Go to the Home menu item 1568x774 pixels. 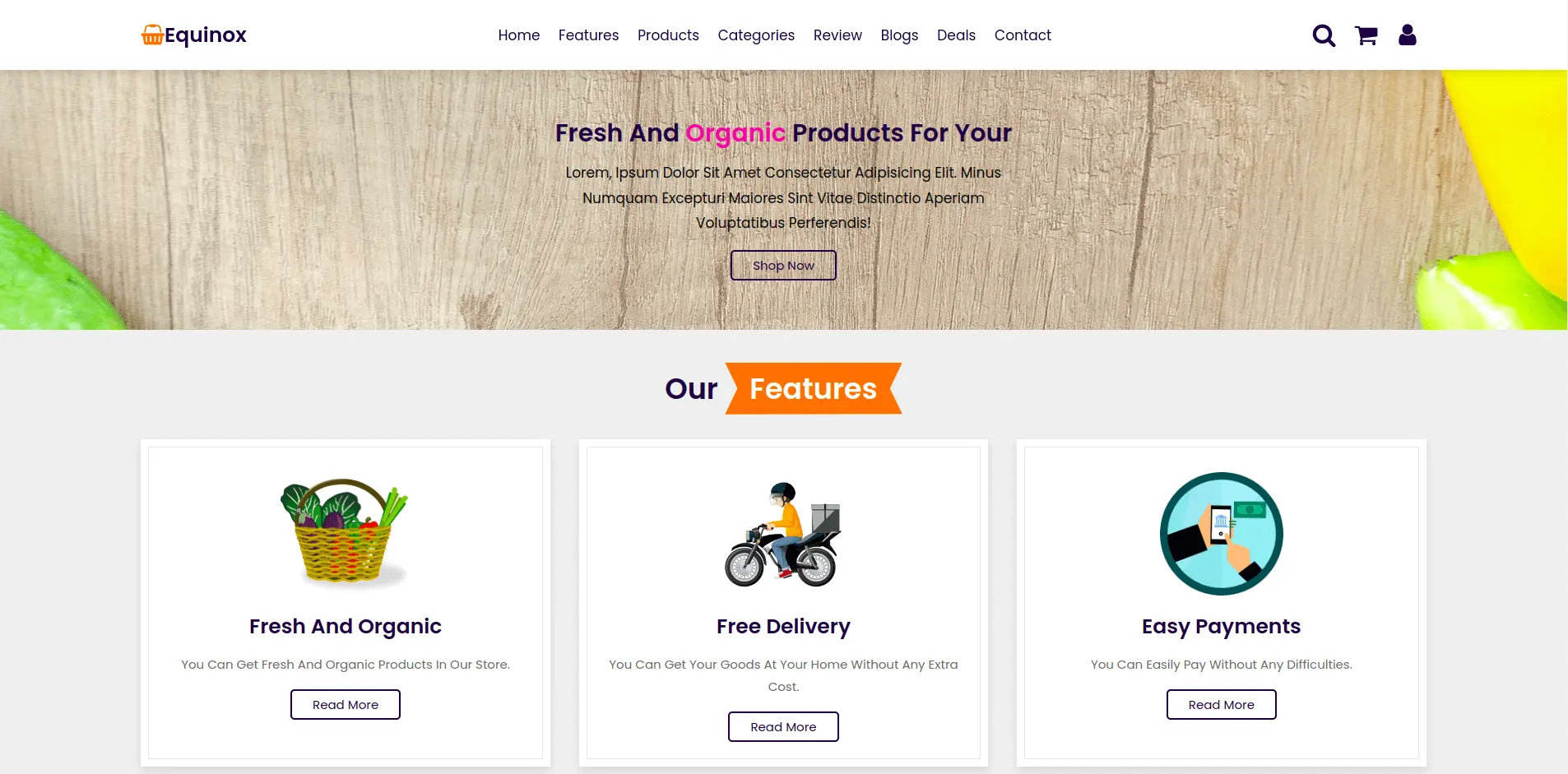pos(518,35)
